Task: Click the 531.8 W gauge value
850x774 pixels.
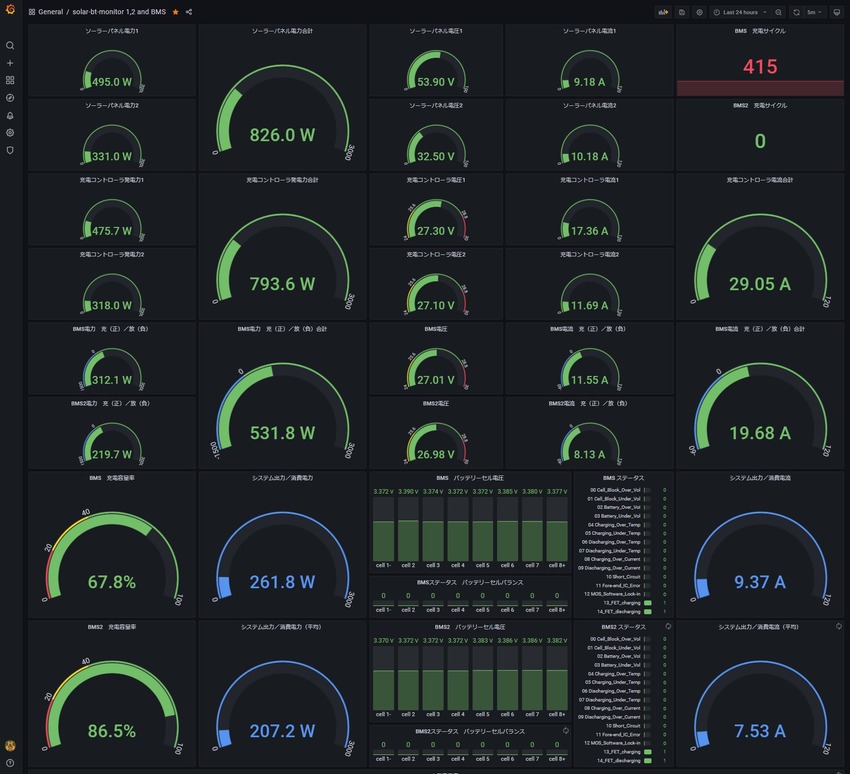Action: pos(282,433)
